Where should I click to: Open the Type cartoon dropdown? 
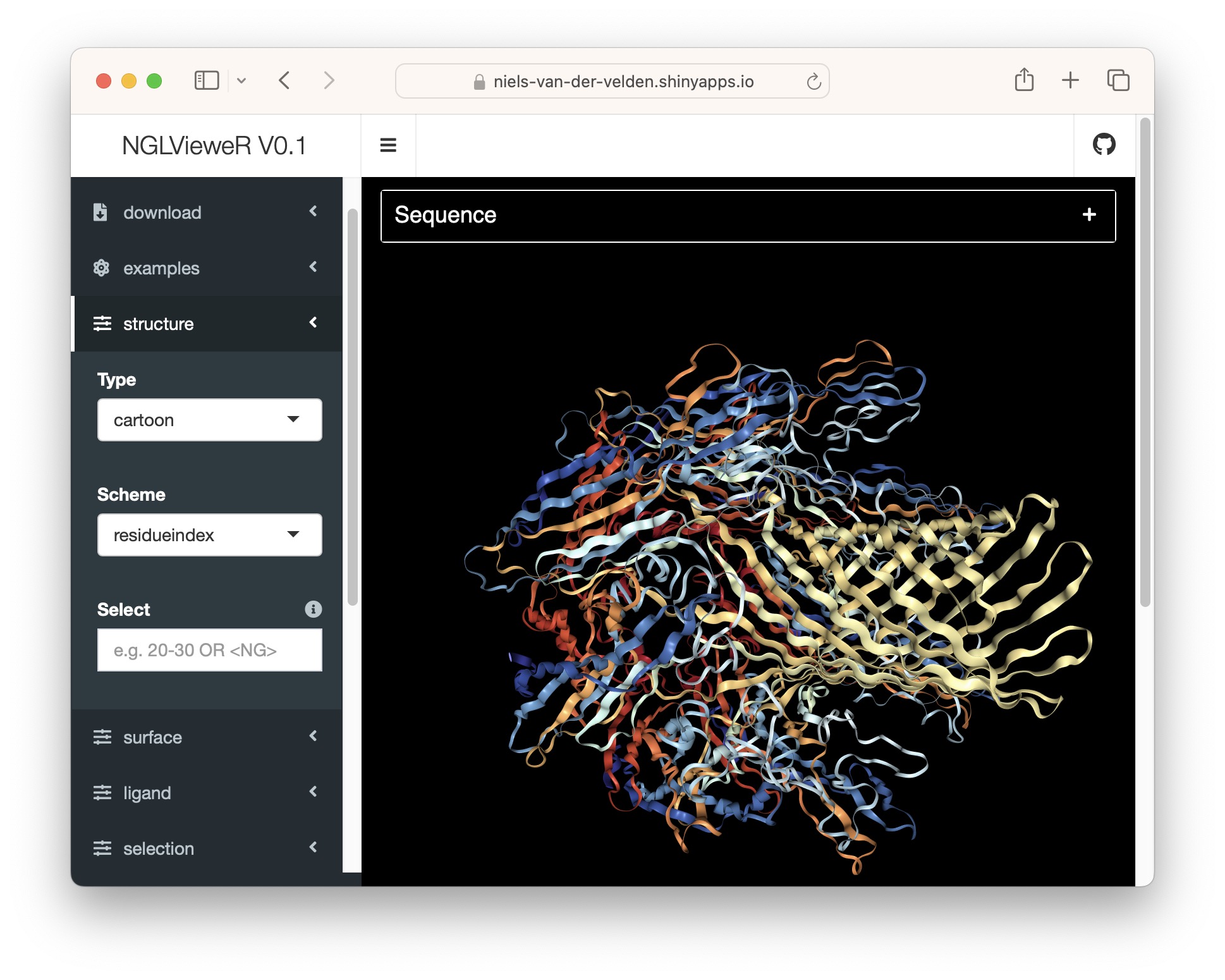[209, 420]
